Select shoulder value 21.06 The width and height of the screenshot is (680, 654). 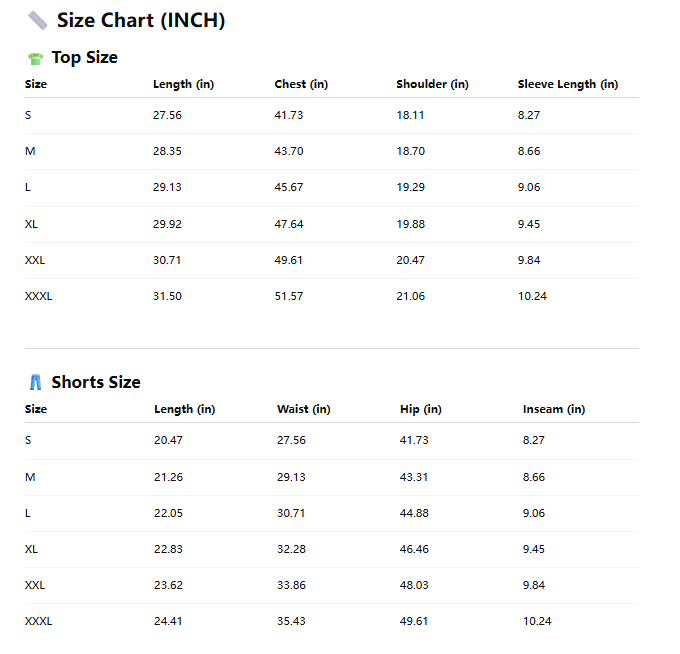pyautogui.click(x=410, y=296)
